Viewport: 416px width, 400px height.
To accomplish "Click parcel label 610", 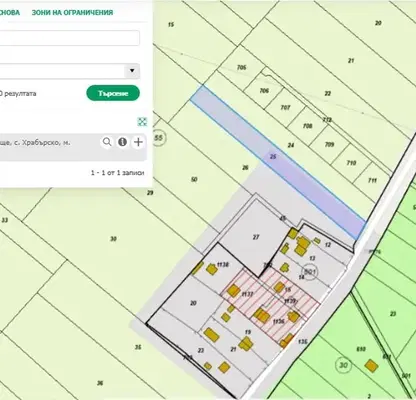I will click(361, 349).
